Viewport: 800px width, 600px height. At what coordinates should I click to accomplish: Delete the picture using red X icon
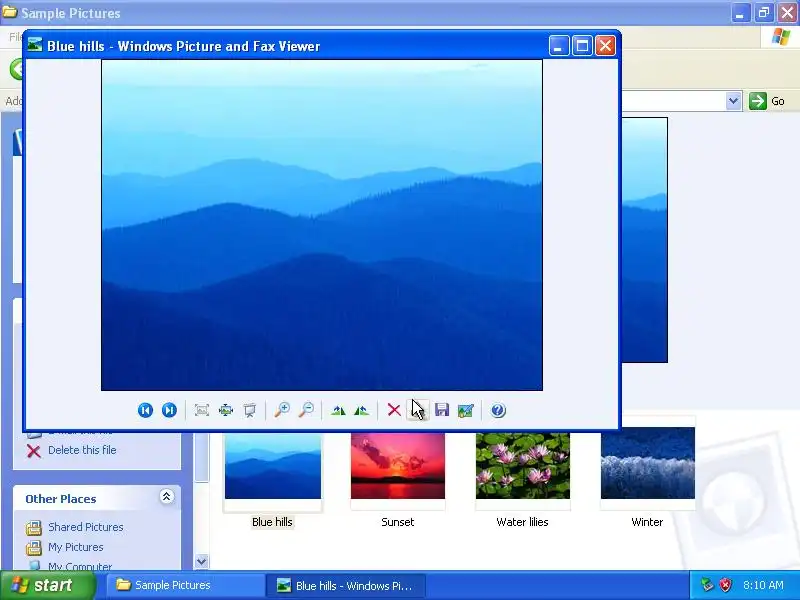tap(394, 410)
